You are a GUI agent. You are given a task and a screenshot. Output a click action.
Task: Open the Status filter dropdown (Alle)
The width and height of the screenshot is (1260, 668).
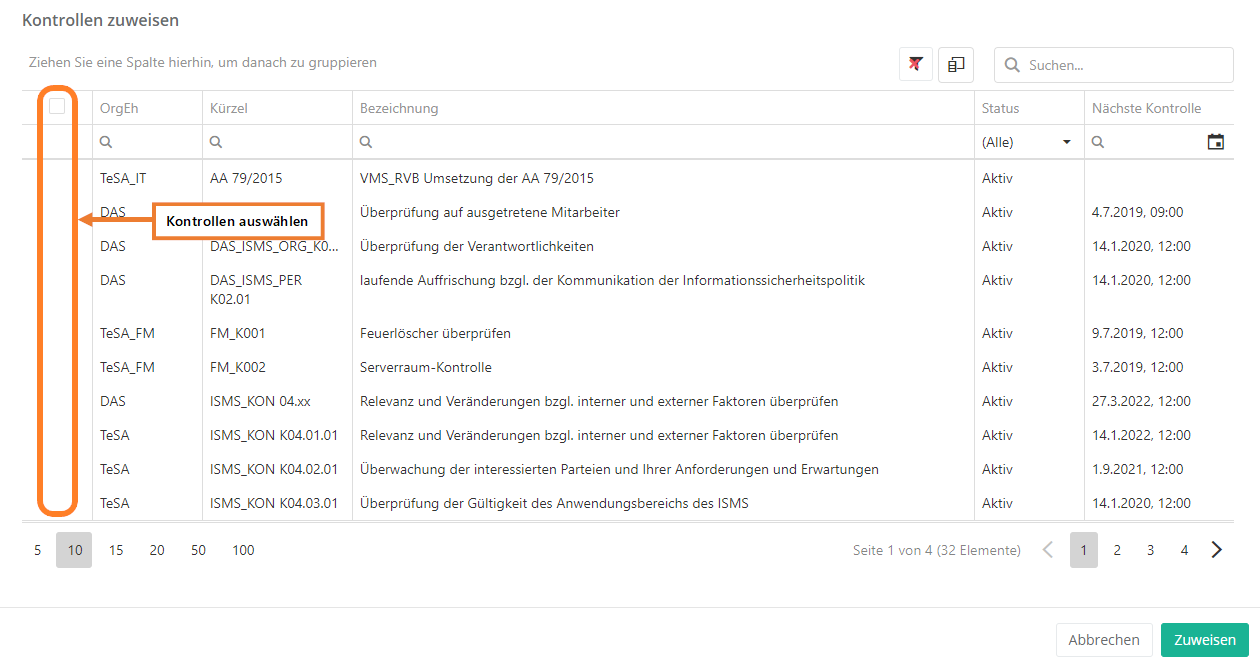point(1027,142)
